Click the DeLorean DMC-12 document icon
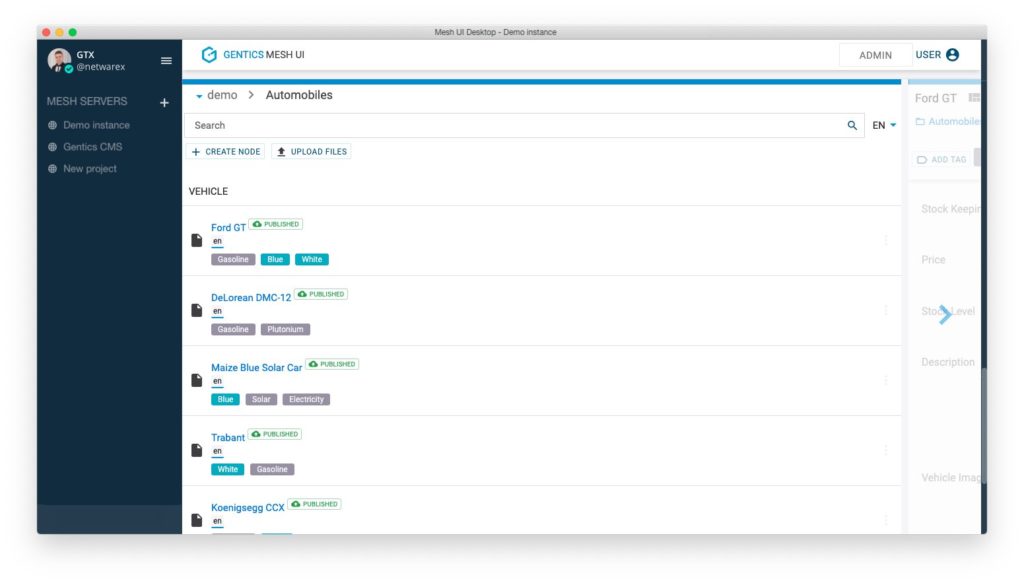This screenshot has width=1024, height=583. [197, 310]
